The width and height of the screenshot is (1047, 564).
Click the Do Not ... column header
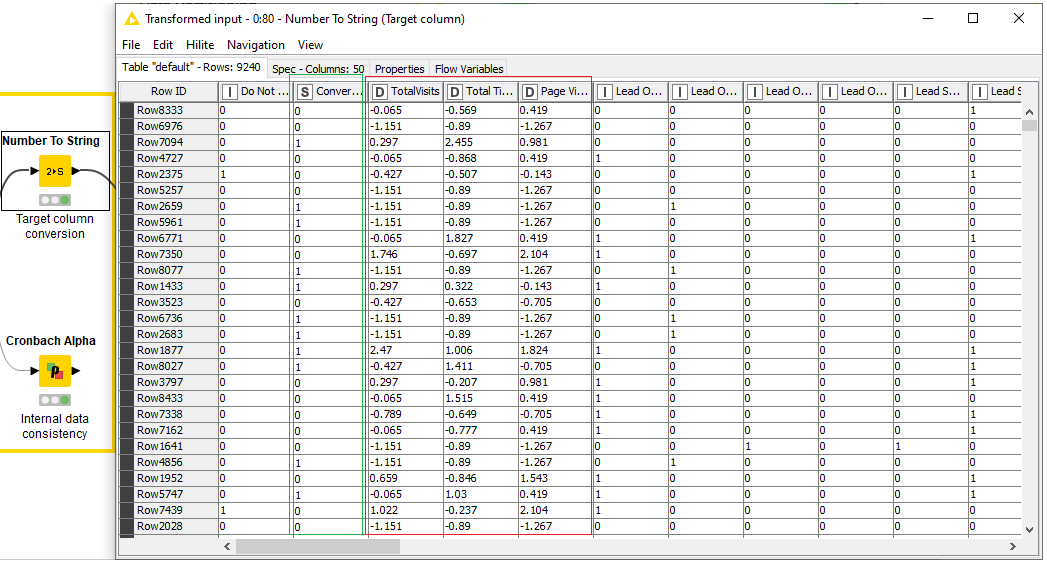coord(256,91)
